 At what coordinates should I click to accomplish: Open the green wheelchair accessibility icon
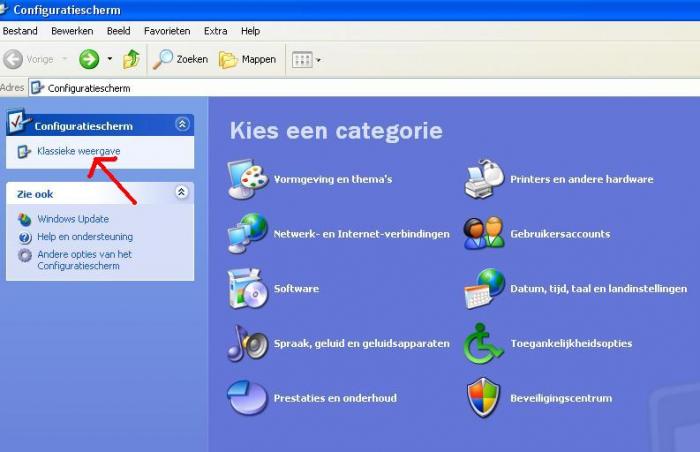[x=483, y=343]
